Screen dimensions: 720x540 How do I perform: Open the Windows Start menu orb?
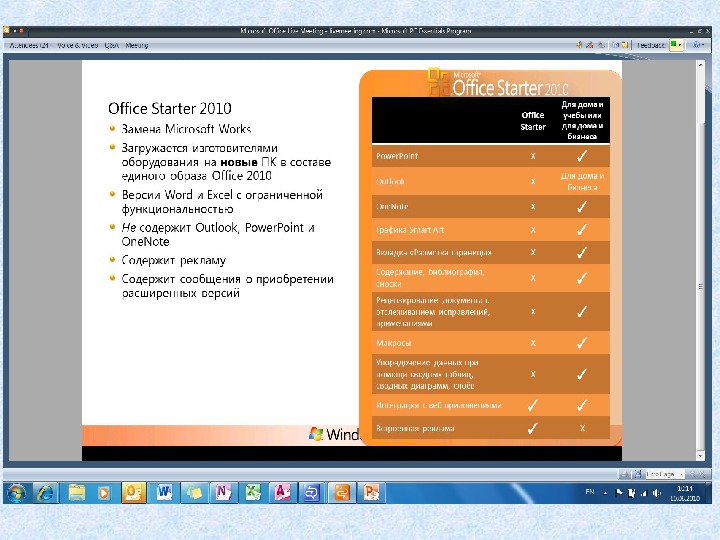pos(17,493)
